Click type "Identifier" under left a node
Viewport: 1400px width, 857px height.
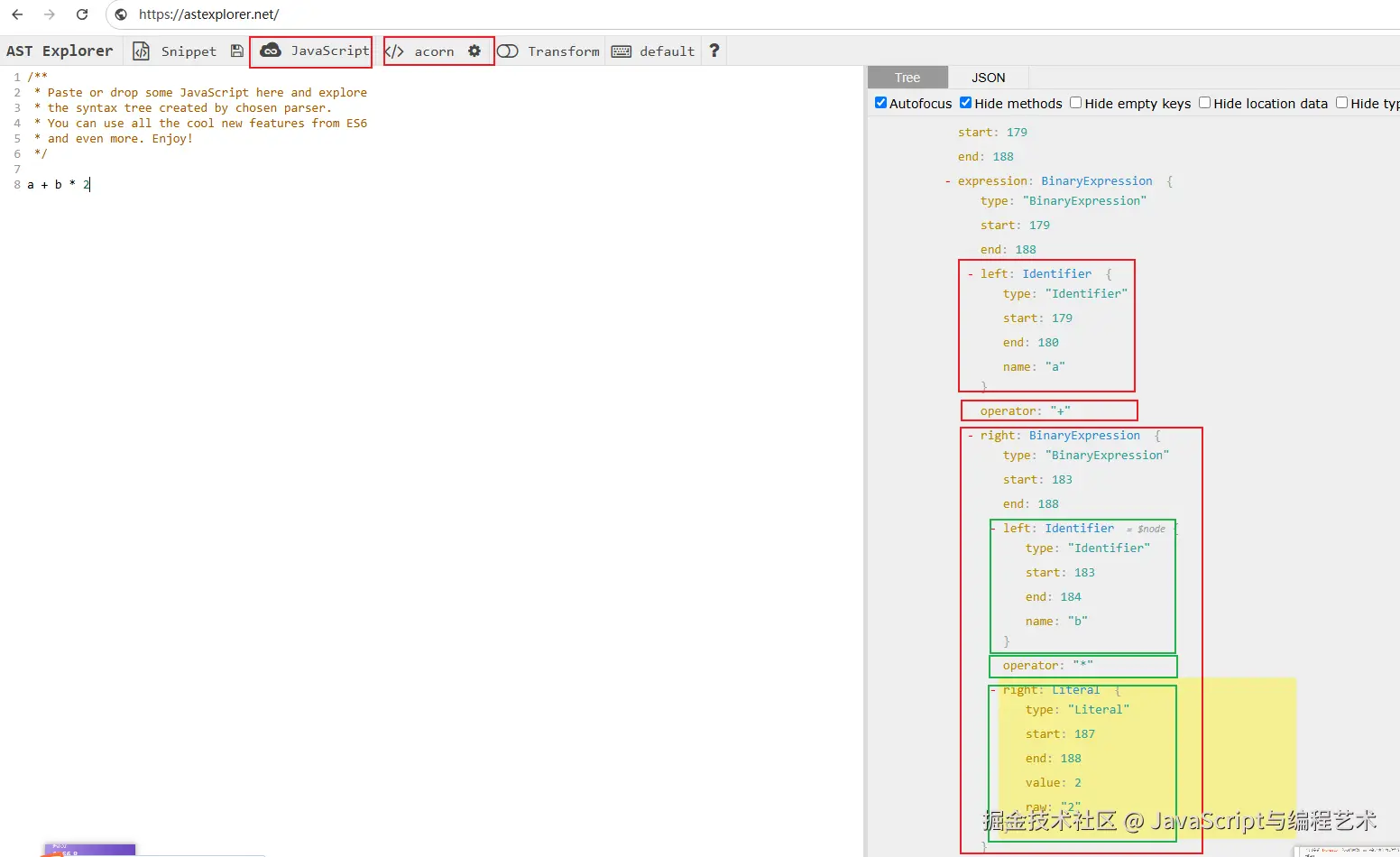[1064, 294]
